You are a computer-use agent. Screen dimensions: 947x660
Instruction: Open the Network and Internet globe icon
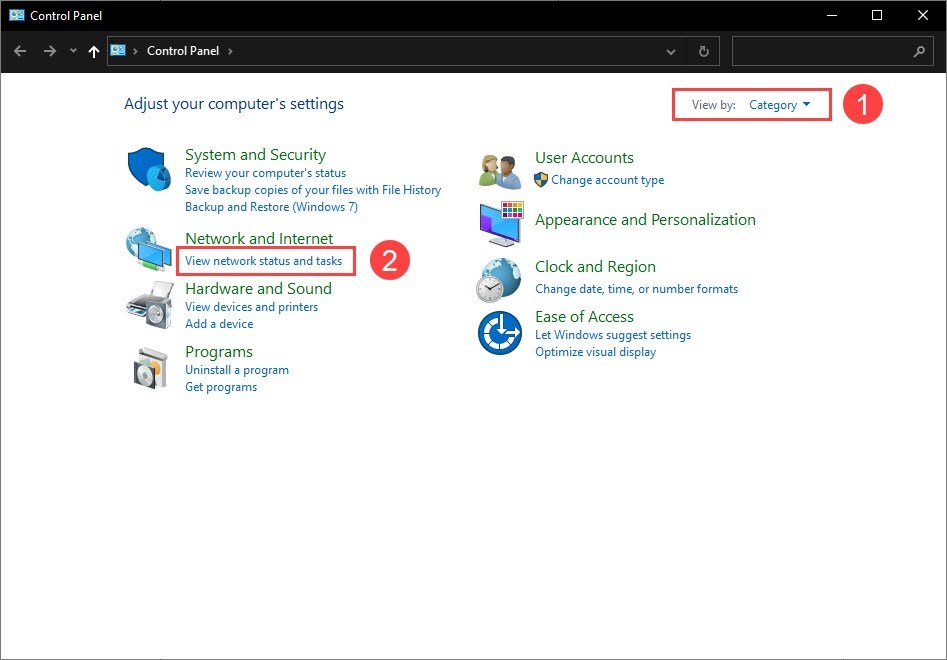pyautogui.click(x=149, y=249)
